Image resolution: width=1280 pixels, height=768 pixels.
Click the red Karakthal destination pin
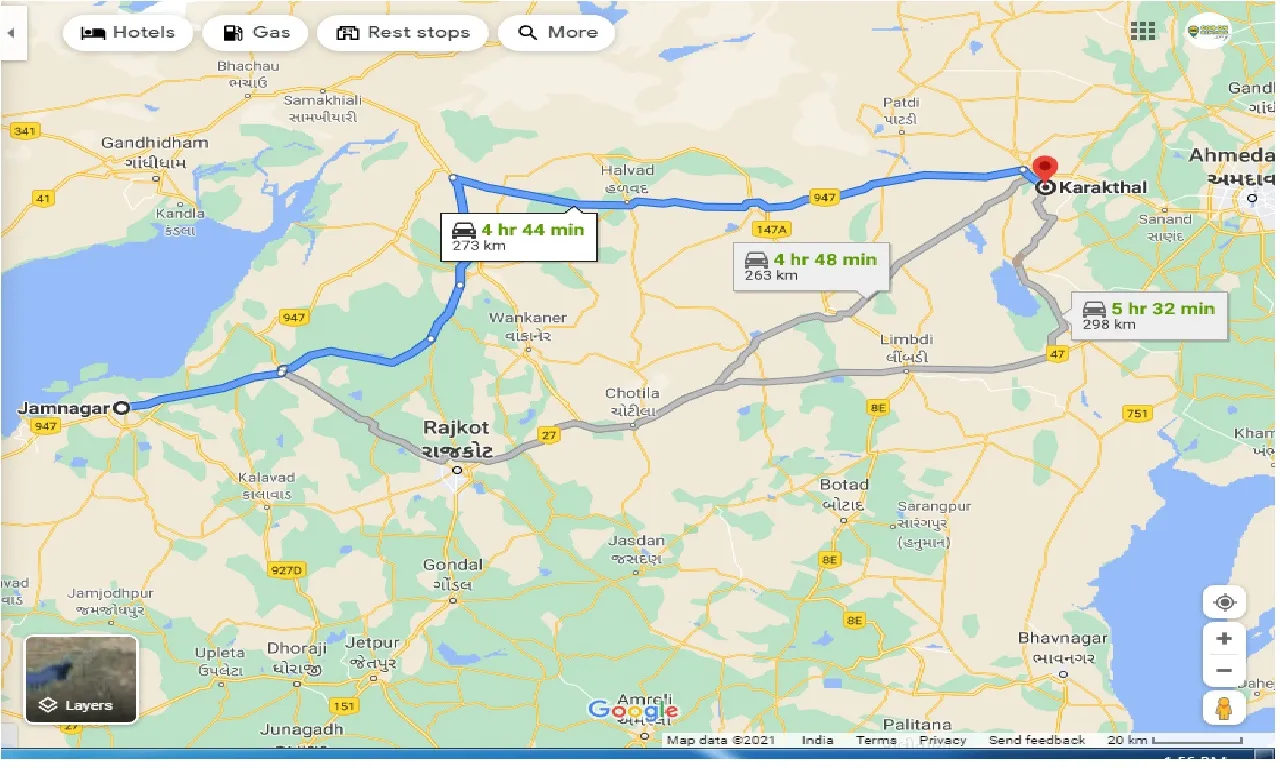click(1045, 168)
